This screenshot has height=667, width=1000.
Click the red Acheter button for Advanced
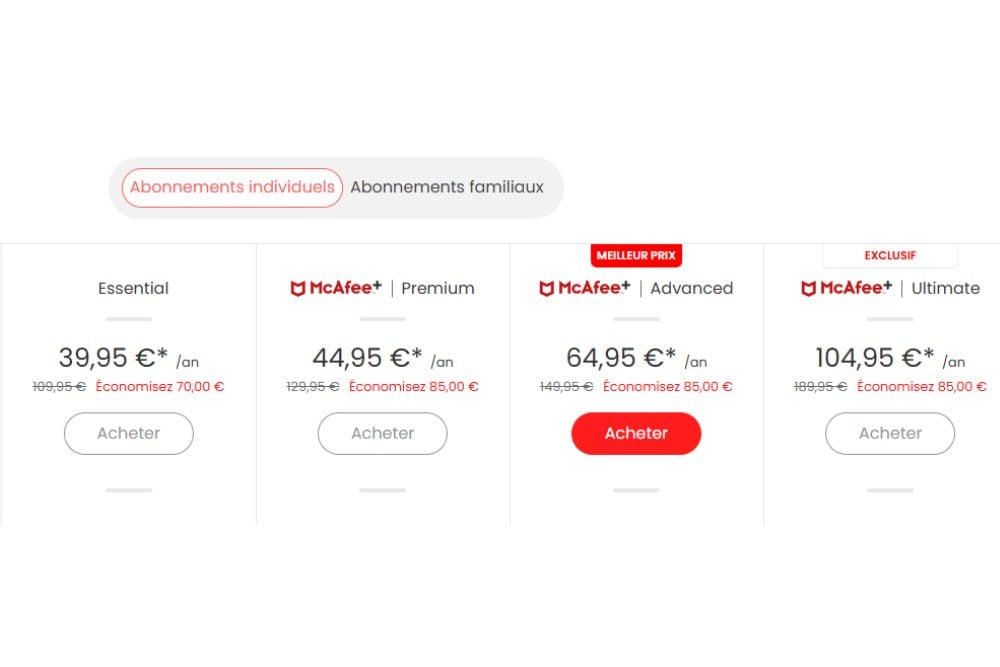click(636, 433)
